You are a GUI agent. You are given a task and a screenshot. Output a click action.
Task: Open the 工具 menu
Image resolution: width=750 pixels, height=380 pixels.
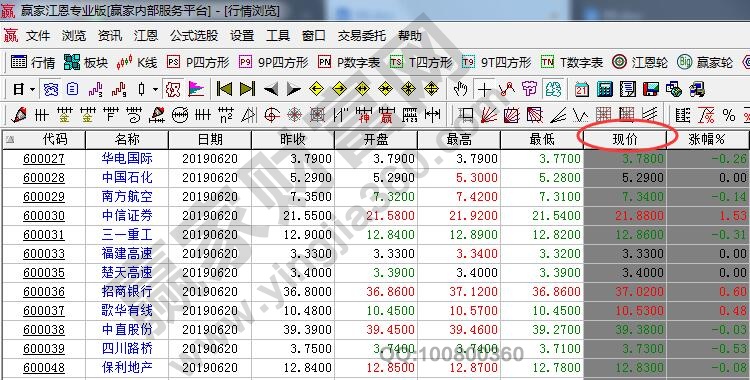278,35
